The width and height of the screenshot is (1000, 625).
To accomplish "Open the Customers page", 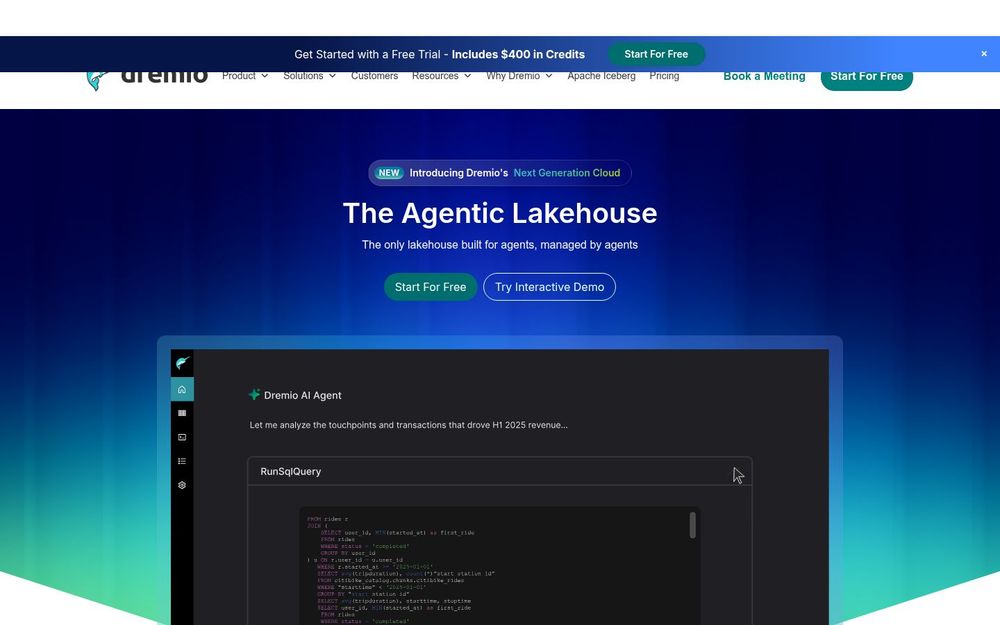I will click(374, 76).
